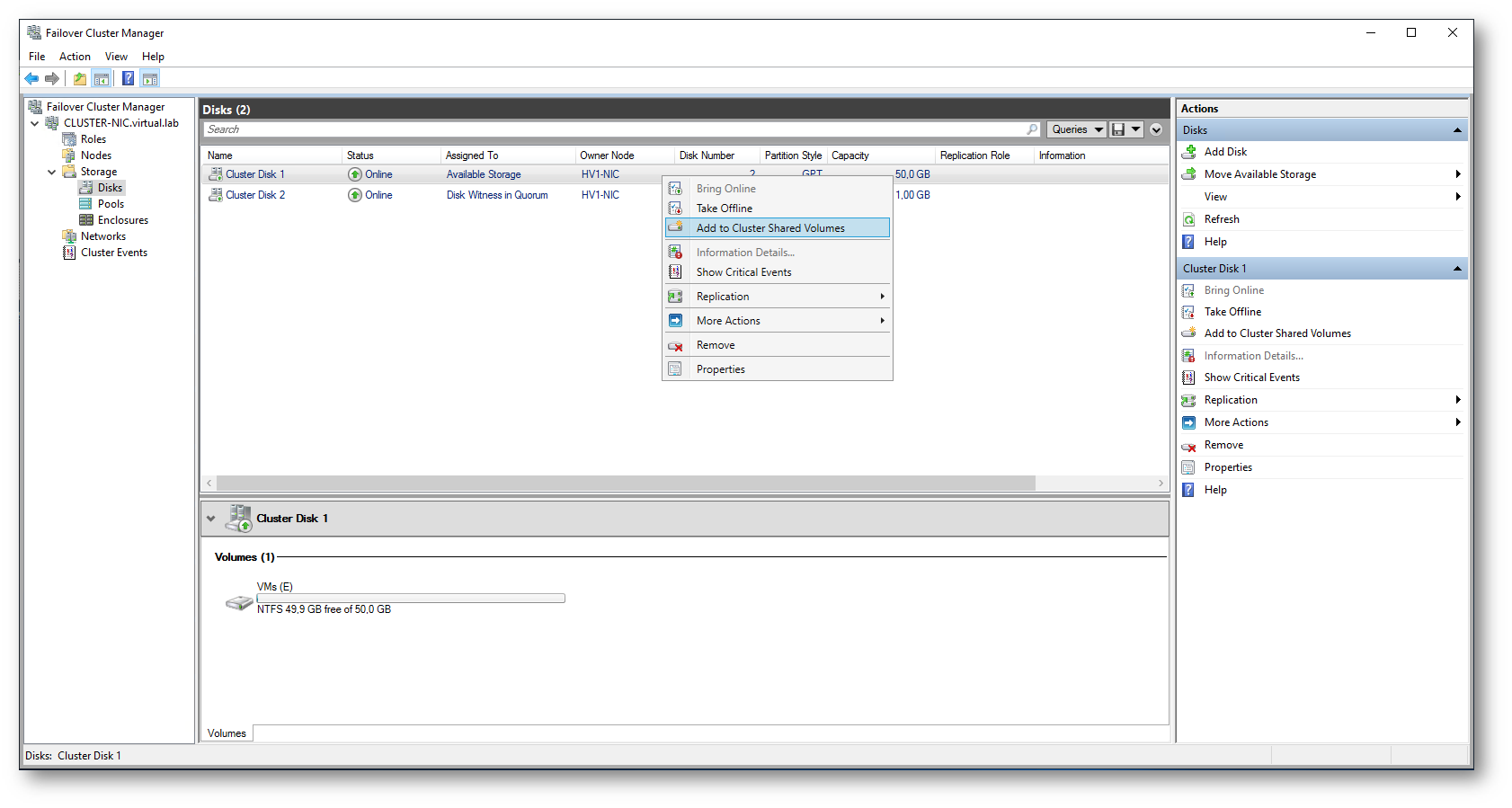Image resolution: width=1512 pixels, height=808 pixels.
Task: Click the blue Help icon in the toolbar
Action: (128, 79)
